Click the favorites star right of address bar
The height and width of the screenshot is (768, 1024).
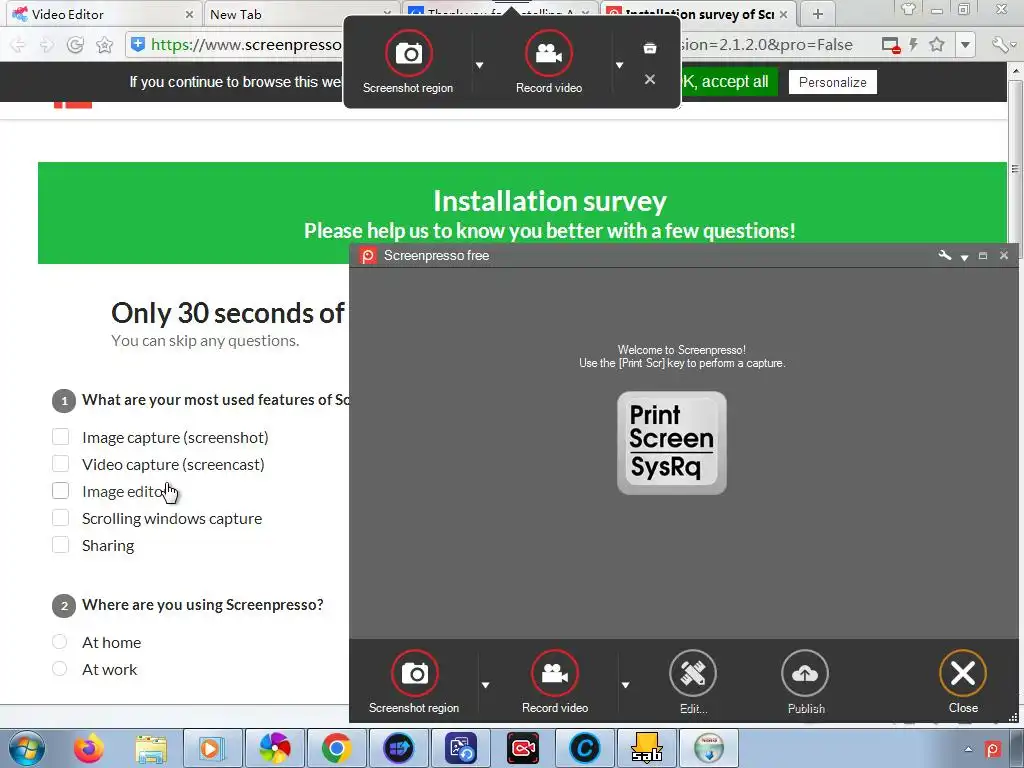pos(936,44)
